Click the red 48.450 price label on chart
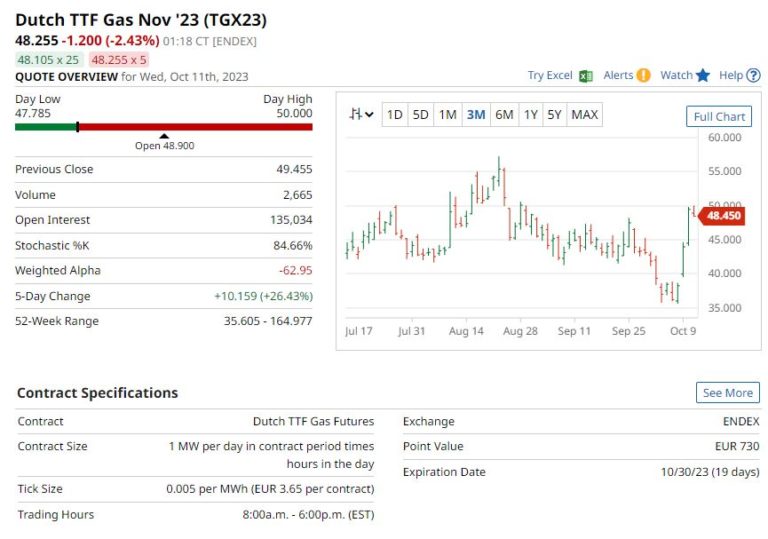The height and width of the screenshot is (539, 768). [x=722, y=215]
